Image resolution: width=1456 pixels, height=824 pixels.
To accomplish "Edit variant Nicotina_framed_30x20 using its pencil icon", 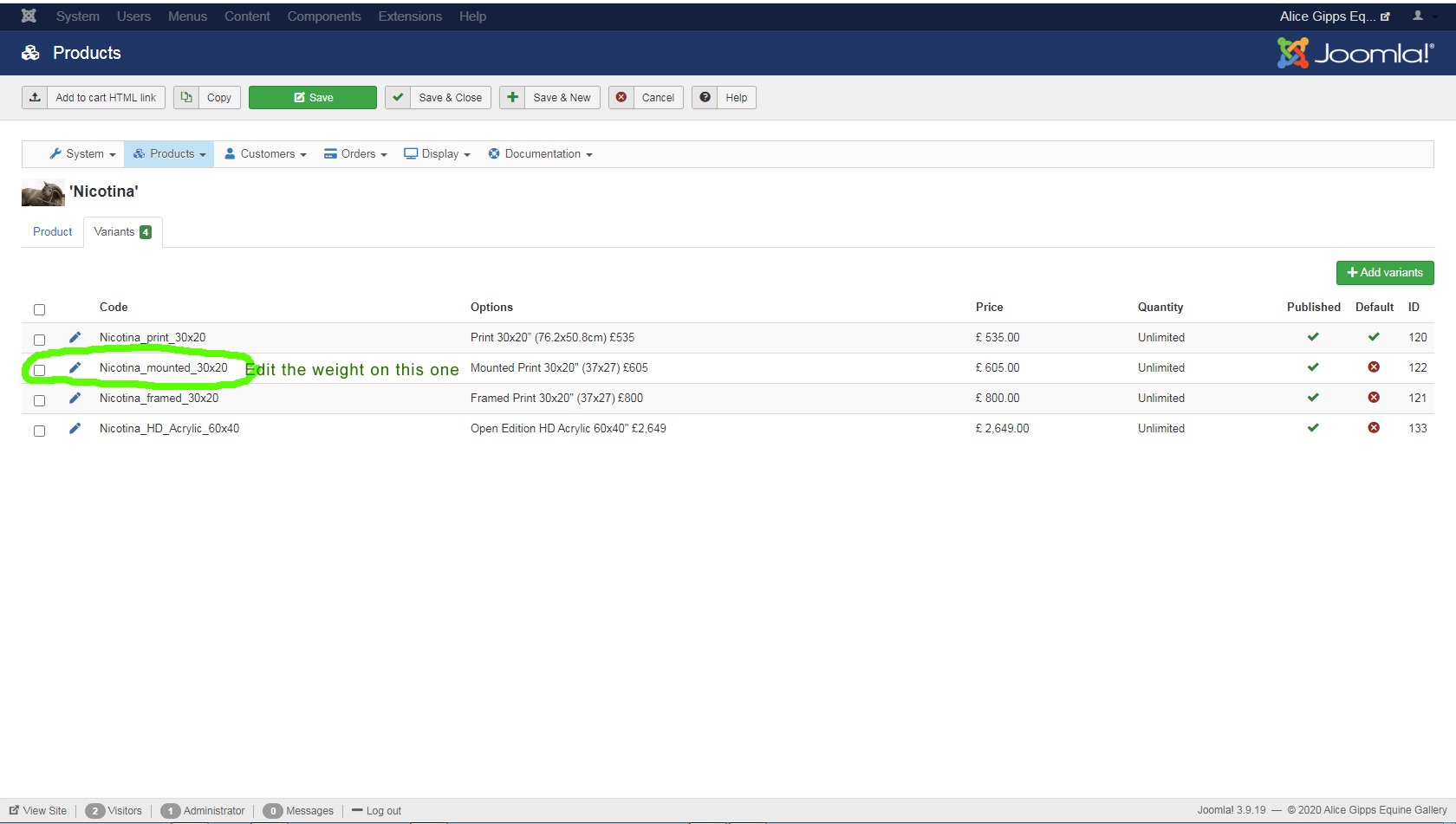I will pos(75,398).
